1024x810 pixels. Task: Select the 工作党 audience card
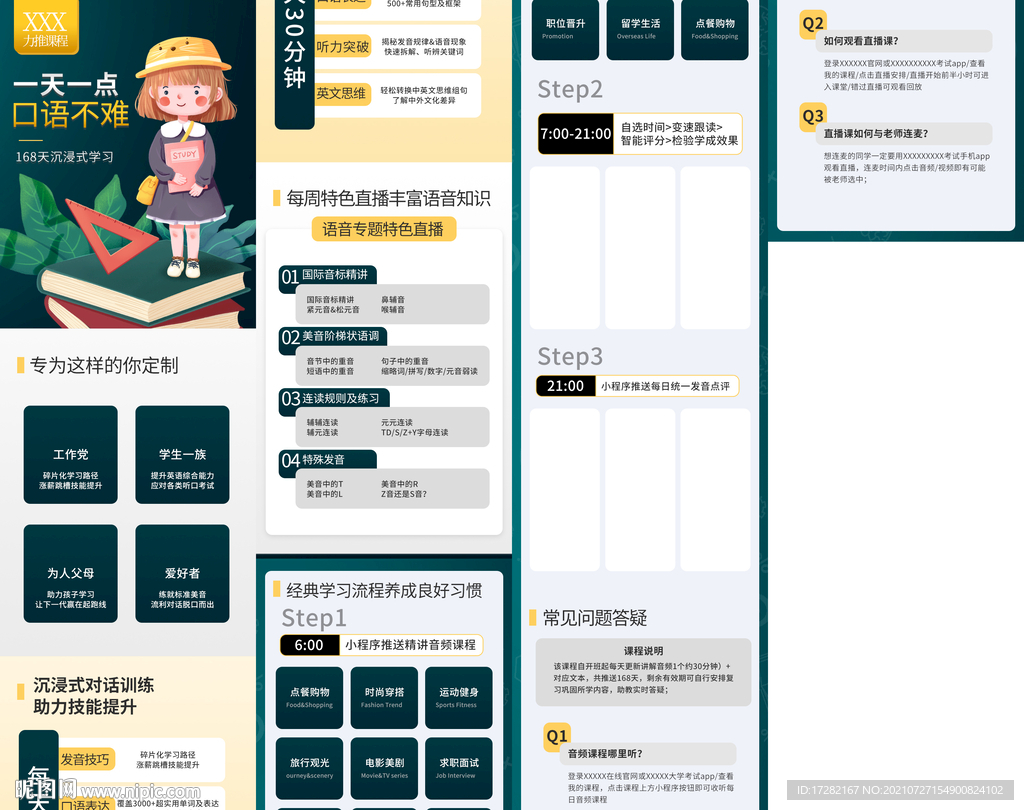coord(71,455)
